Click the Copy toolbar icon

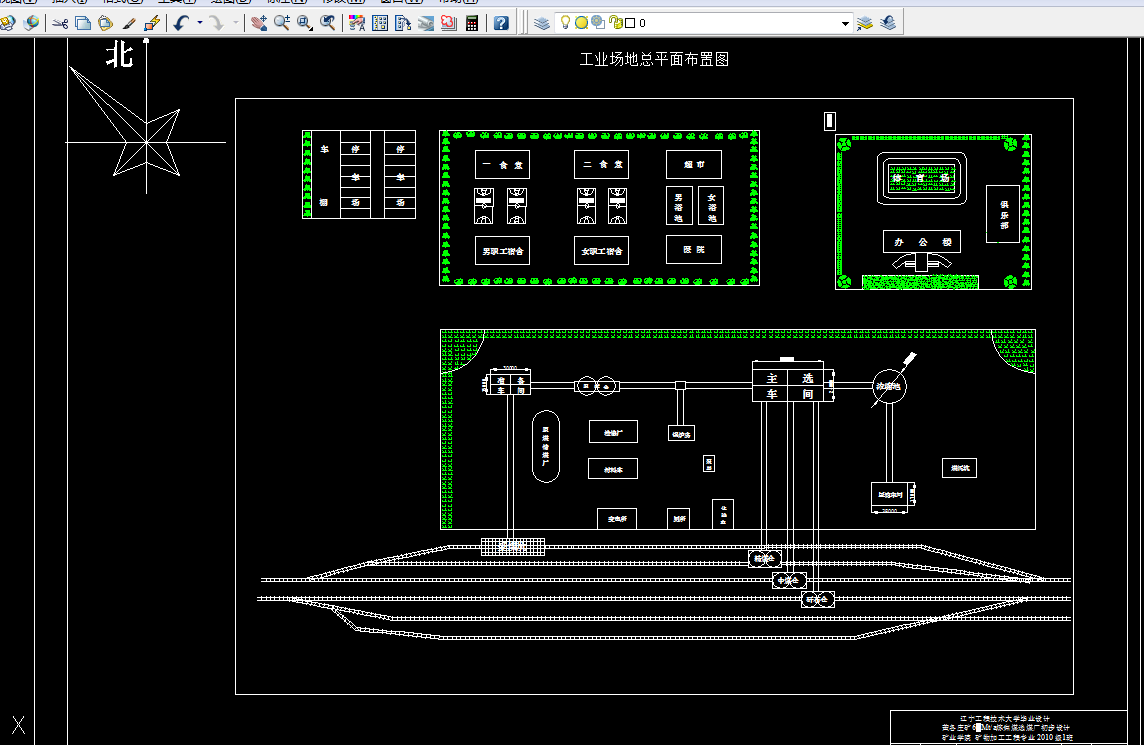click(83, 23)
